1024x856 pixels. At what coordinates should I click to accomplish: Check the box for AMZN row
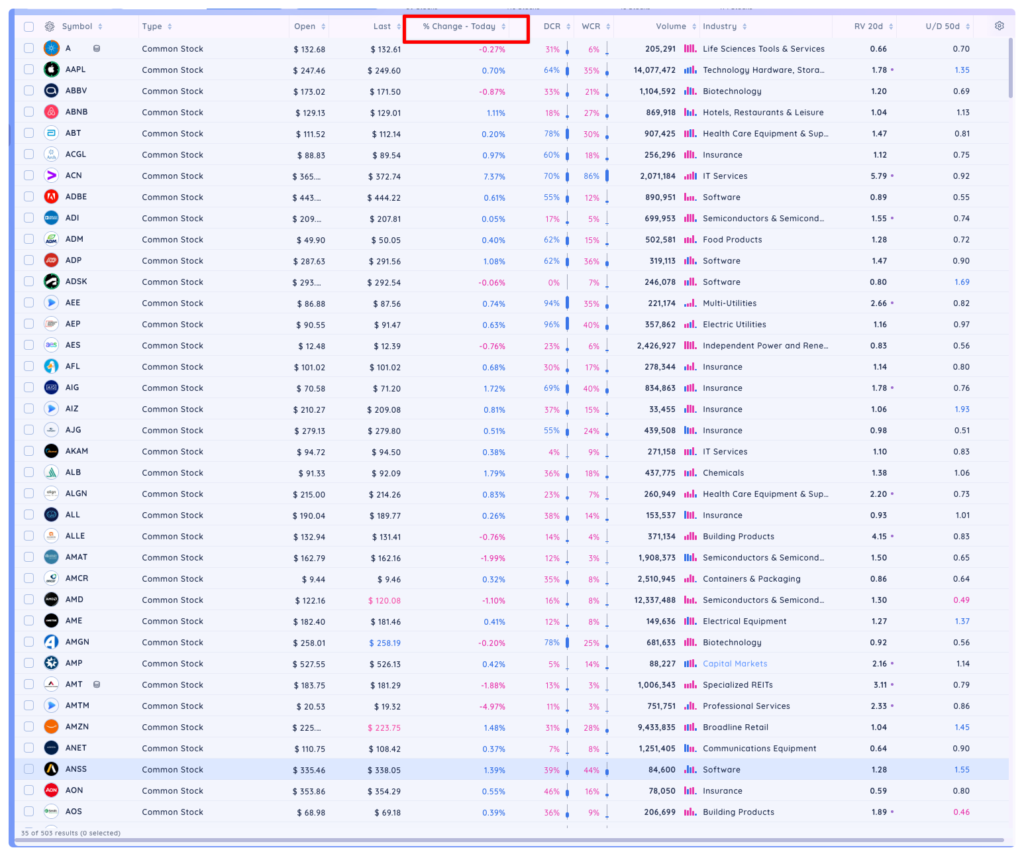click(x=29, y=727)
